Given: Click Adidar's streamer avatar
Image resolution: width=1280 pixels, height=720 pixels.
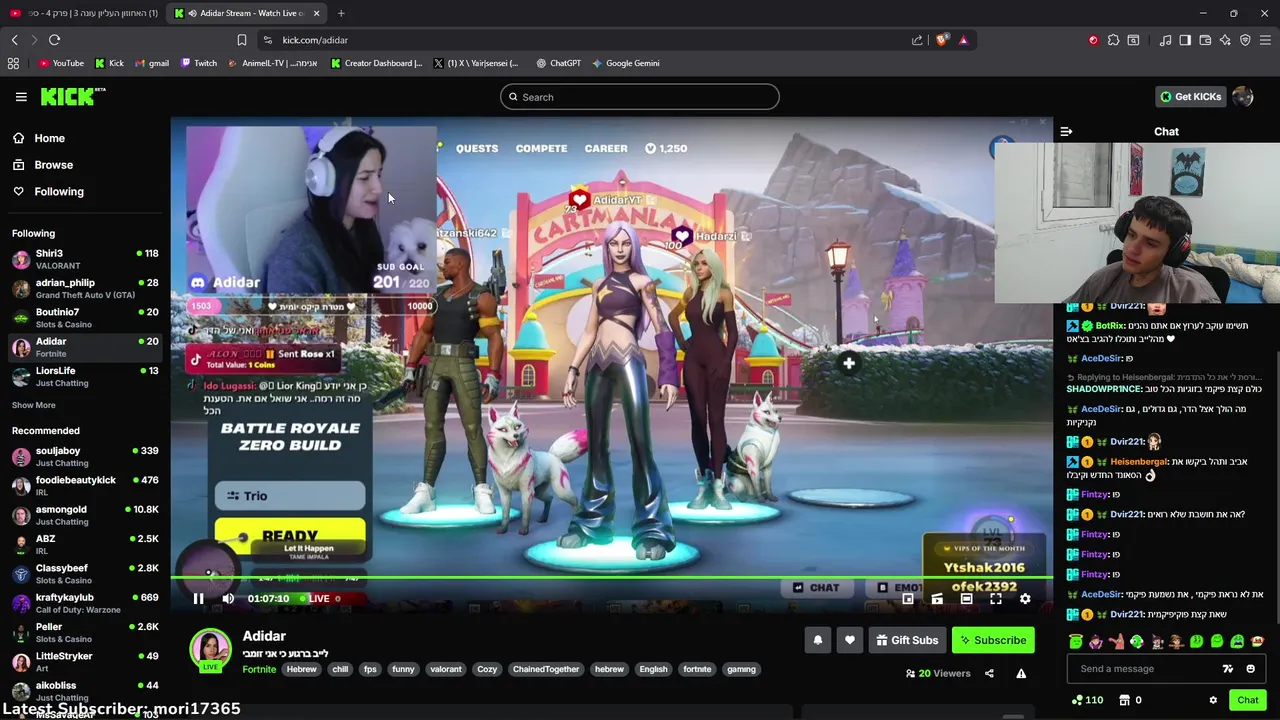Looking at the screenshot, I should click(x=211, y=648).
